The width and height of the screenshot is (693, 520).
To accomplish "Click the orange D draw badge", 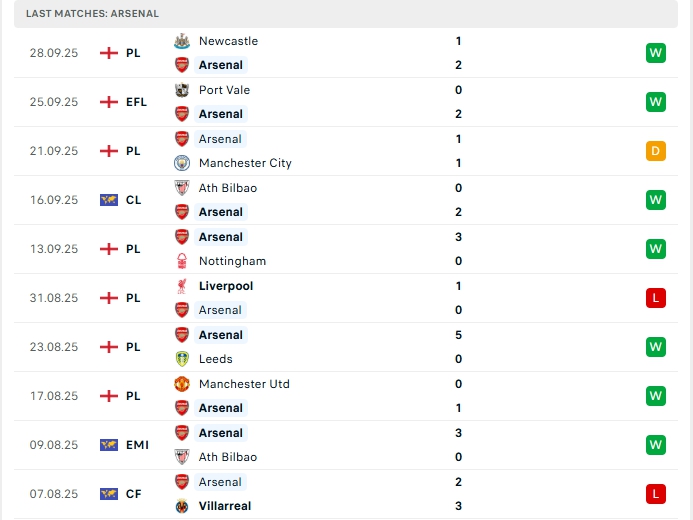I will [656, 151].
